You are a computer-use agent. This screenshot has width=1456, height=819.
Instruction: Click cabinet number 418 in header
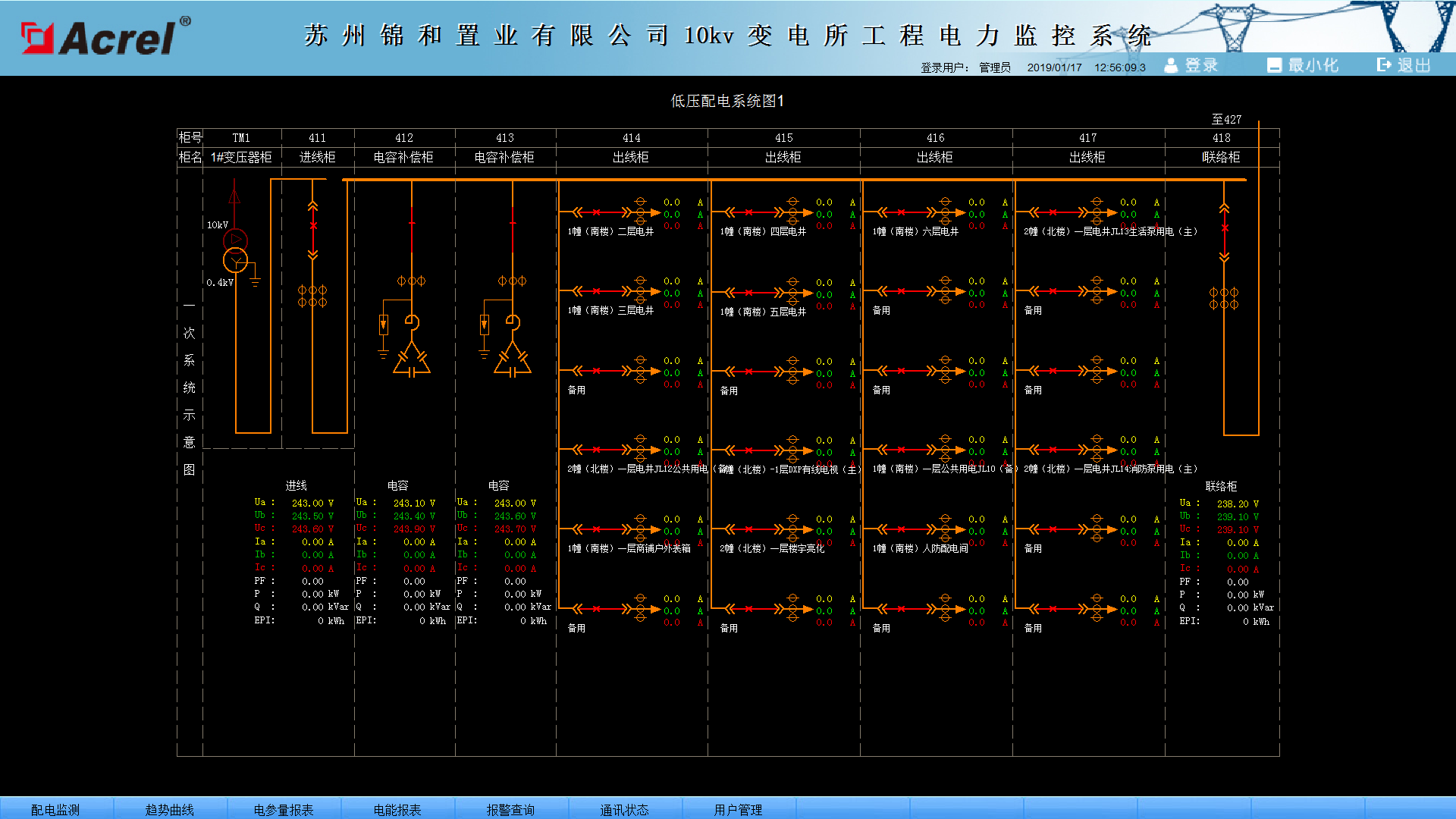1222,138
